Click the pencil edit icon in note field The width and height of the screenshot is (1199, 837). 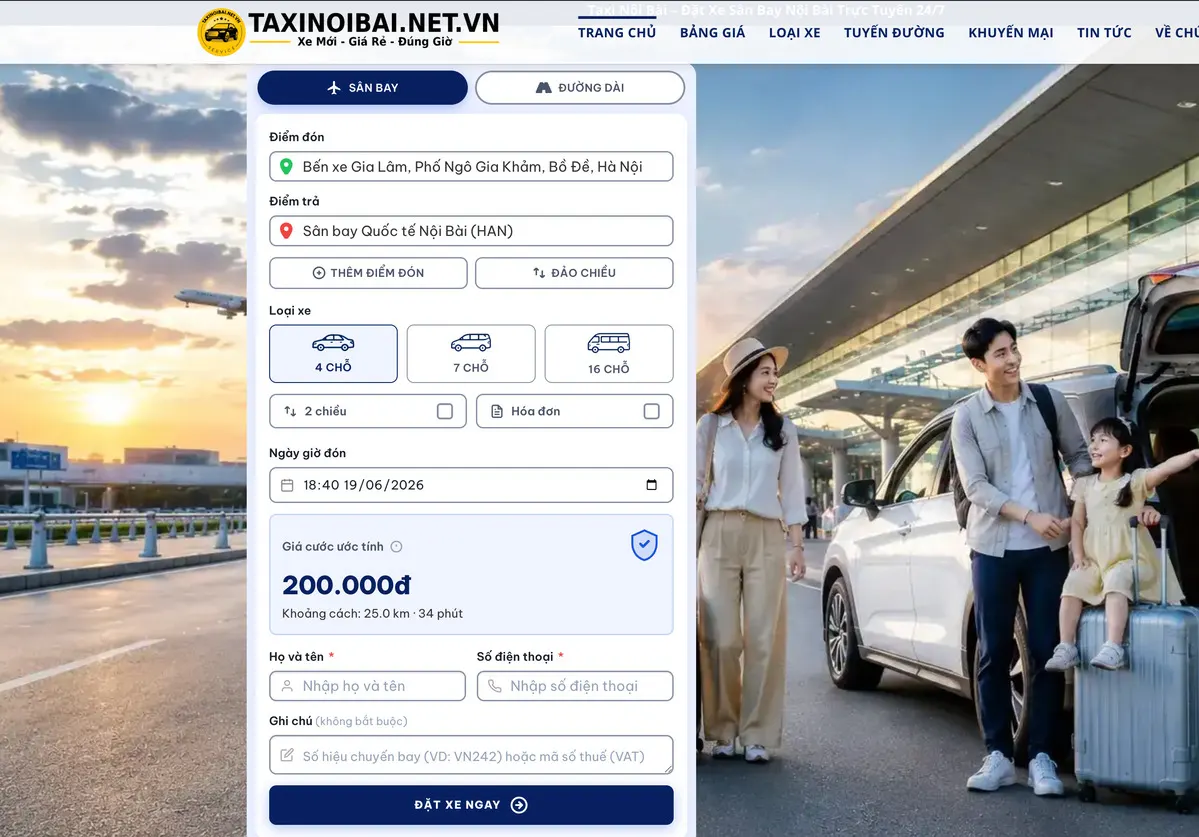(288, 755)
